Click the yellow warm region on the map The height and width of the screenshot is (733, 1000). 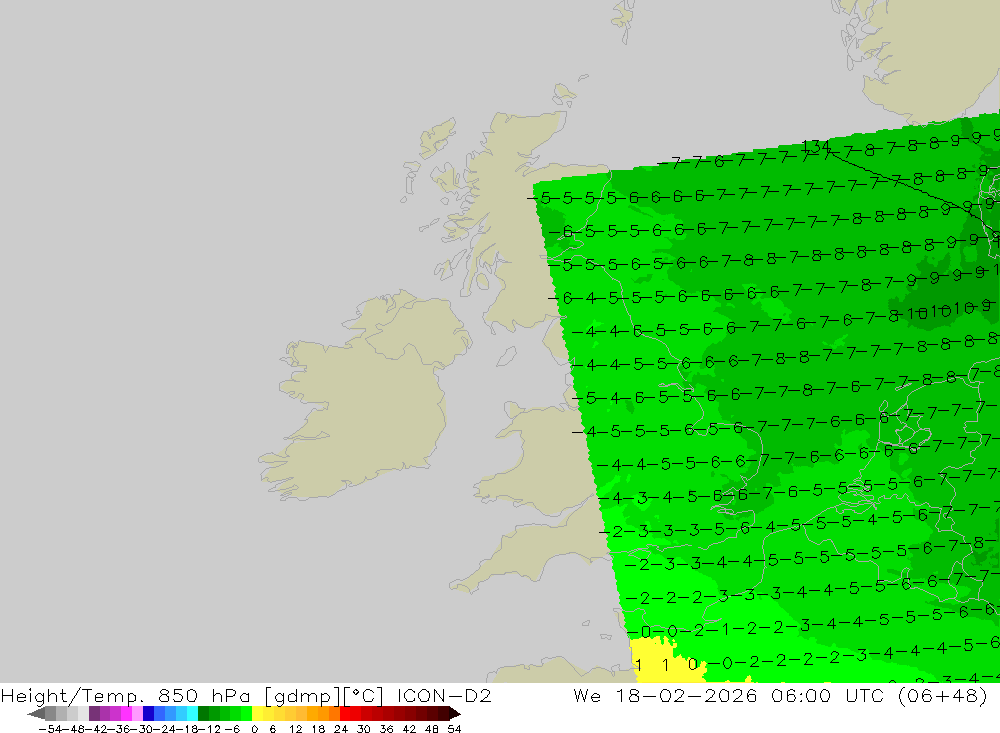(657, 663)
